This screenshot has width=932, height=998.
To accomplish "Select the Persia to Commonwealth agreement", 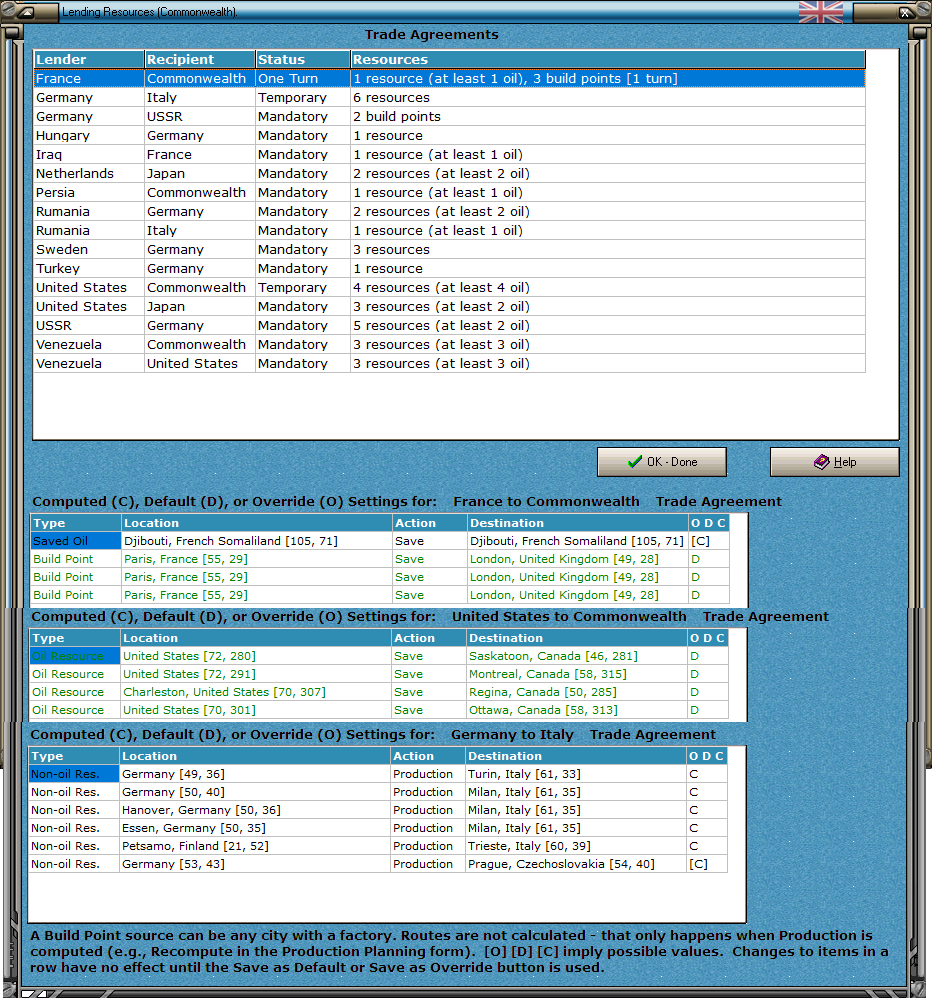I will (449, 192).
